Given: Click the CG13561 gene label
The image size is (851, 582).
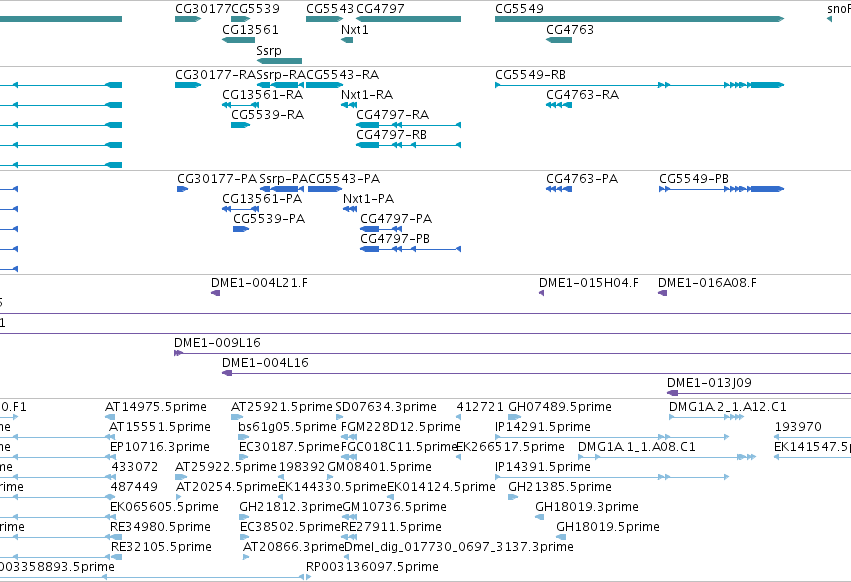Looking at the screenshot, I should [x=250, y=30].
